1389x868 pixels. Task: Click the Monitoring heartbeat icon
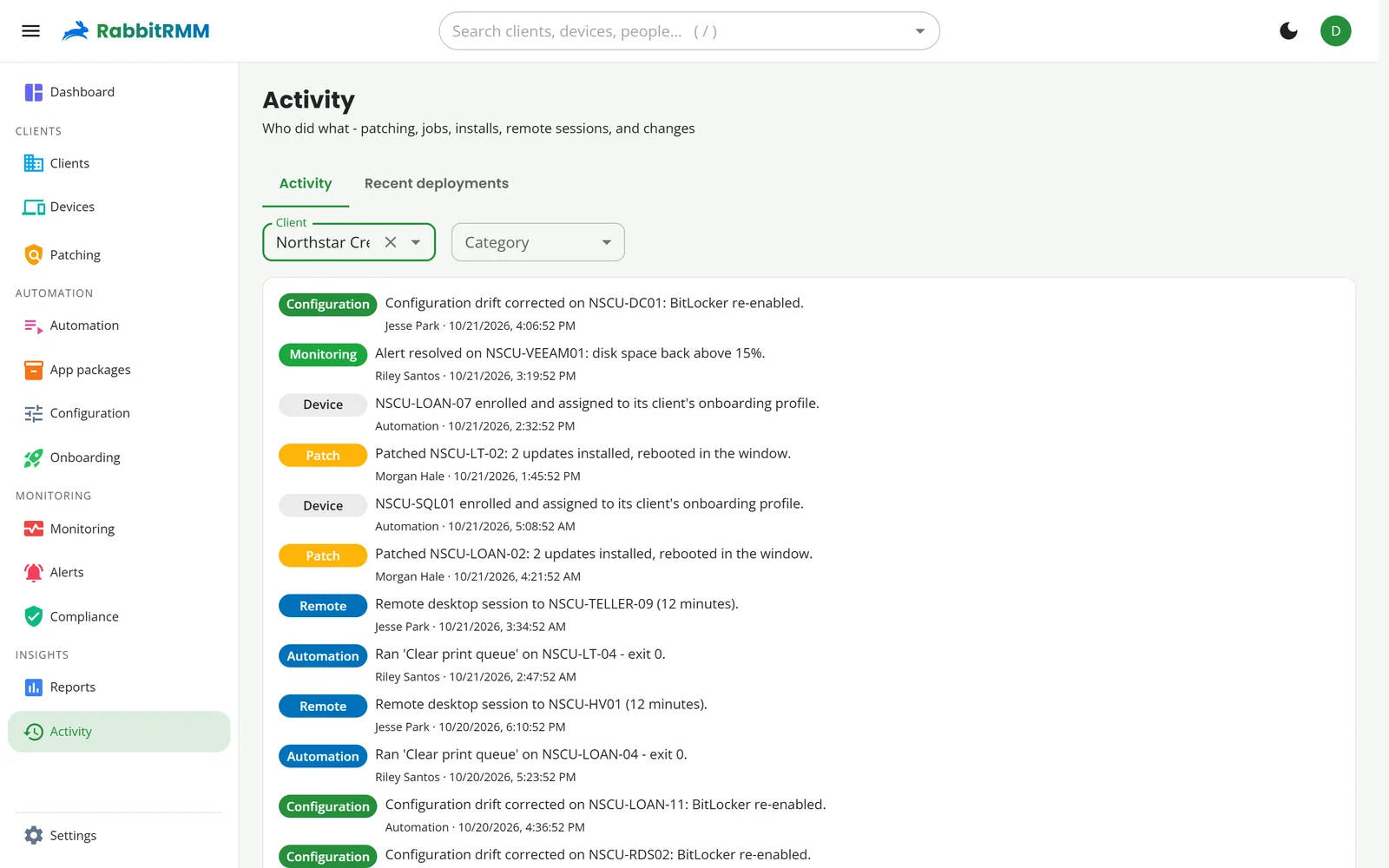[34, 529]
